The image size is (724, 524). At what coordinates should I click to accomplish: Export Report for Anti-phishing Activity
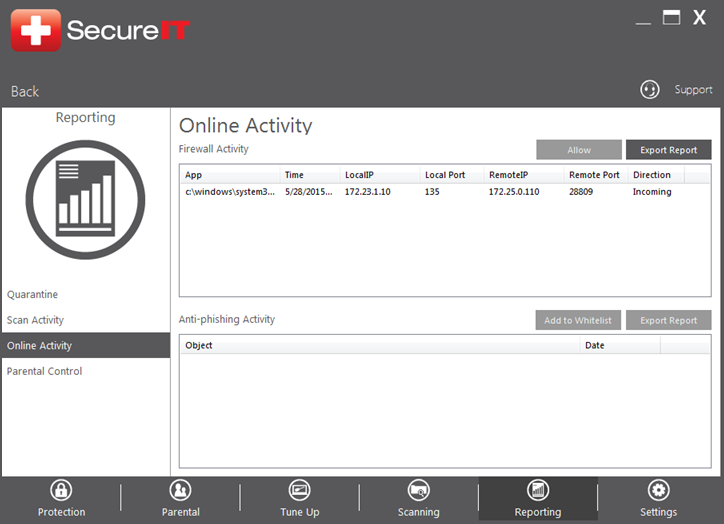point(669,320)
